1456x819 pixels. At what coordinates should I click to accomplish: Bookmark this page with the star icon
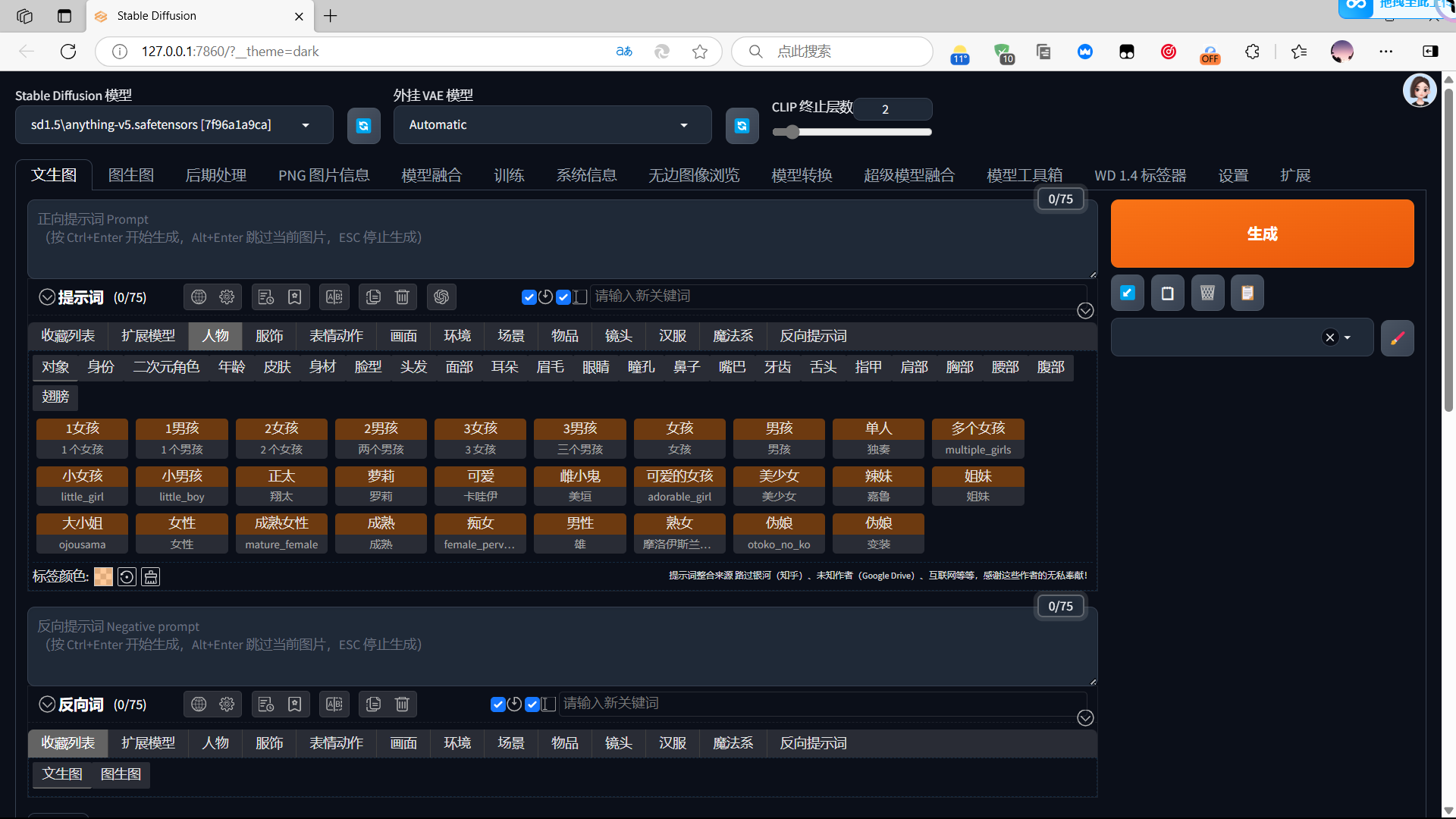[x=700, y=52]
